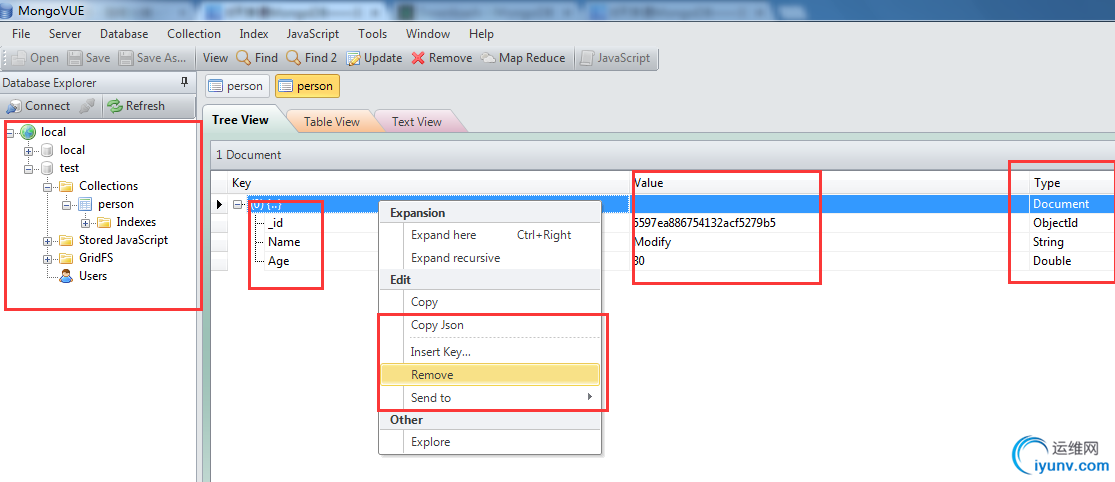Viewport: 1115px width, 482px height.
Task: Select the Name key row
Action: pos(284,242)
